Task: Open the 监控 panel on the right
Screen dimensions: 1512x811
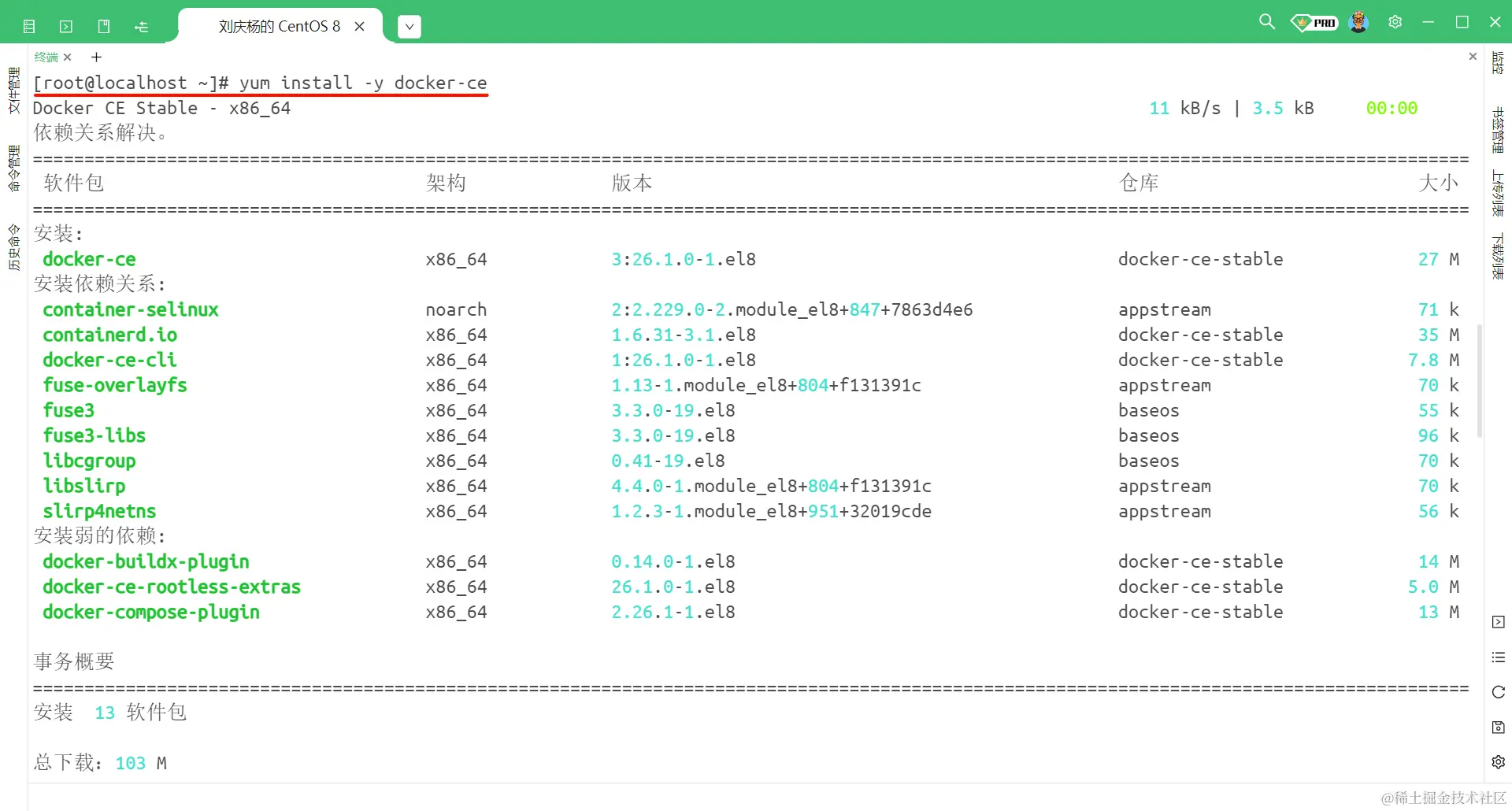Action: 1498,63
